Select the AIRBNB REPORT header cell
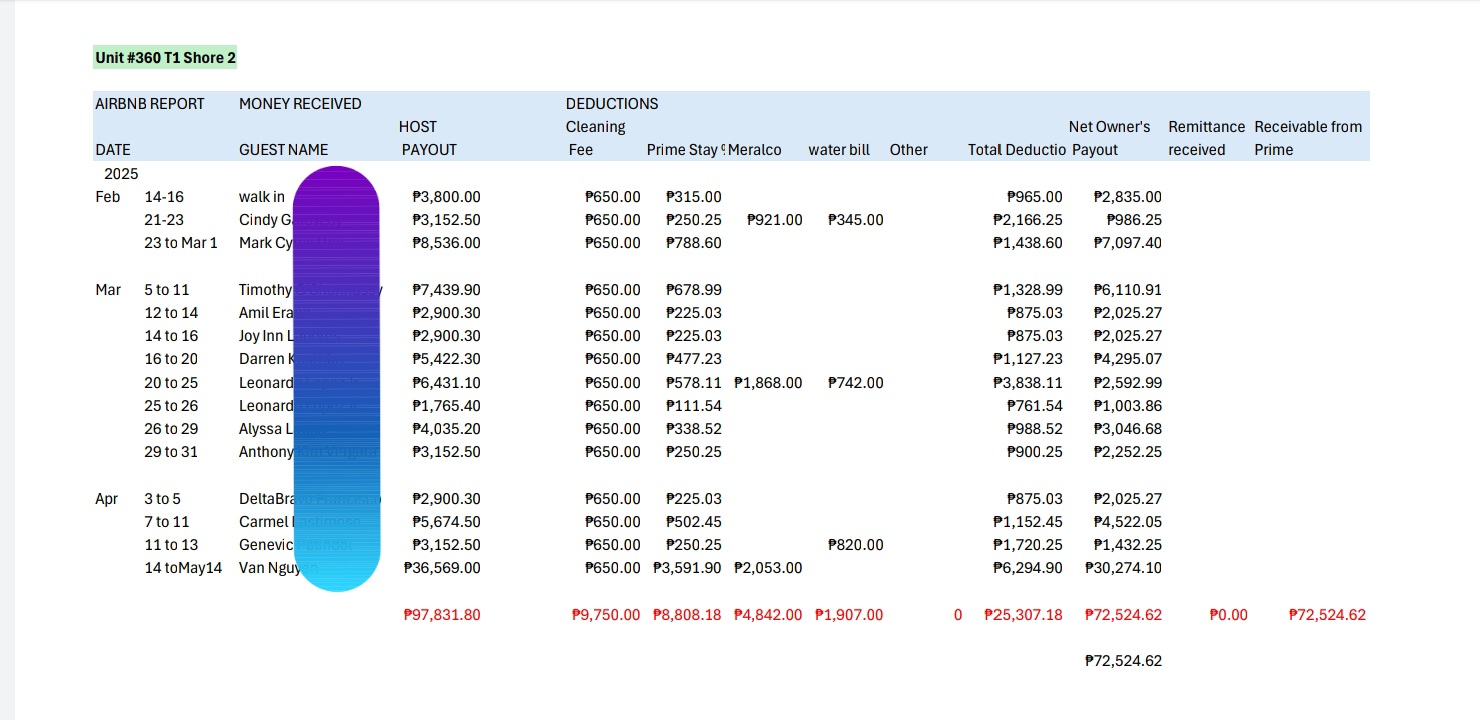Viewport: 1480px width, 720px height. 149,104
